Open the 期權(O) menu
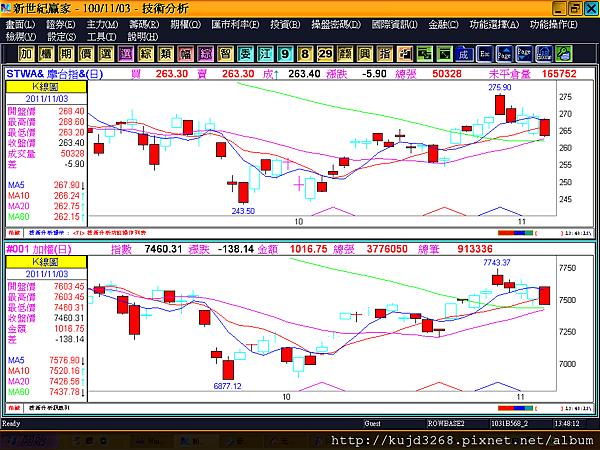 (x=186, y=24)
